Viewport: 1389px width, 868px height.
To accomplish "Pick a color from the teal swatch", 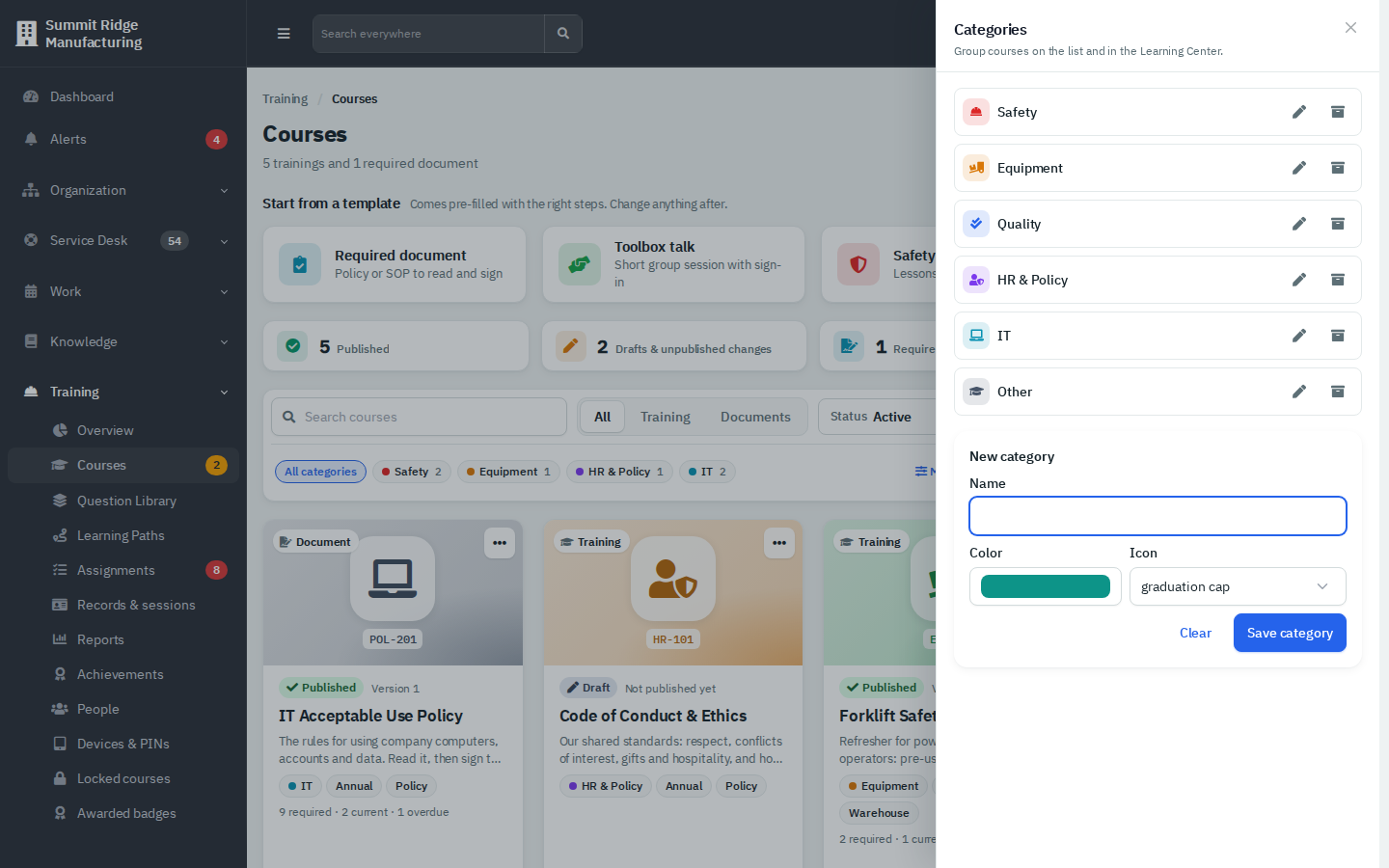I will 1046,586.
